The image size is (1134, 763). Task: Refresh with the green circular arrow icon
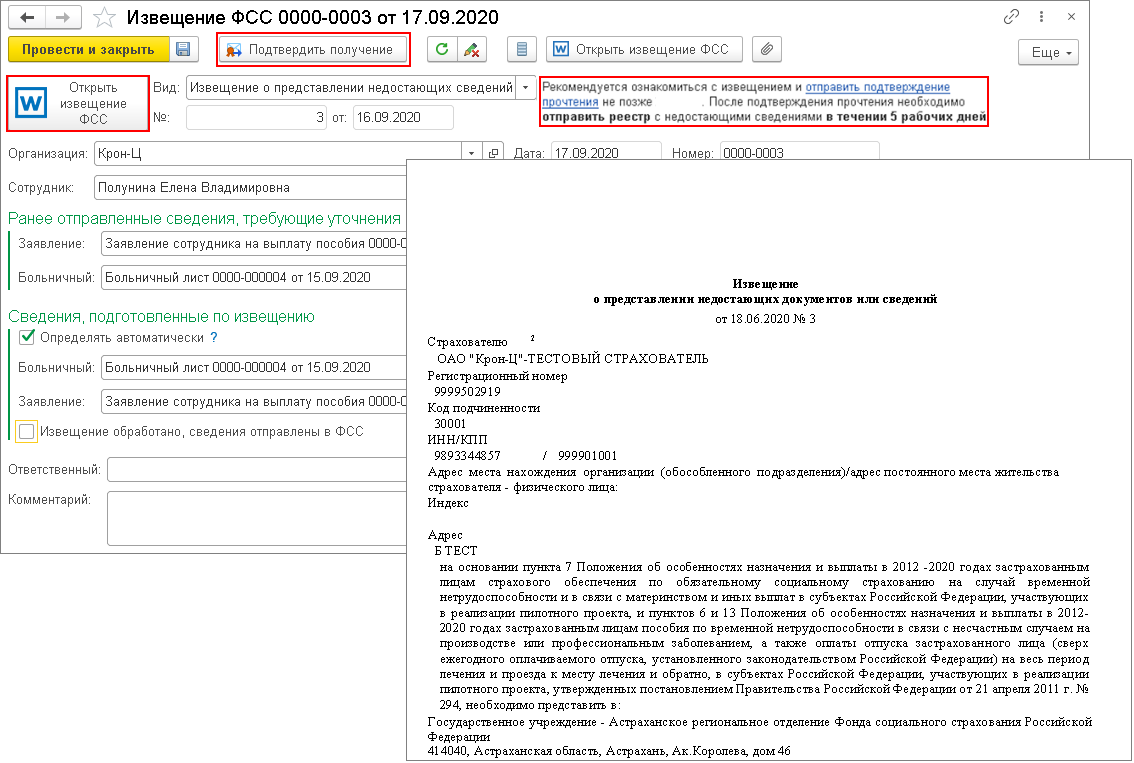442,49
